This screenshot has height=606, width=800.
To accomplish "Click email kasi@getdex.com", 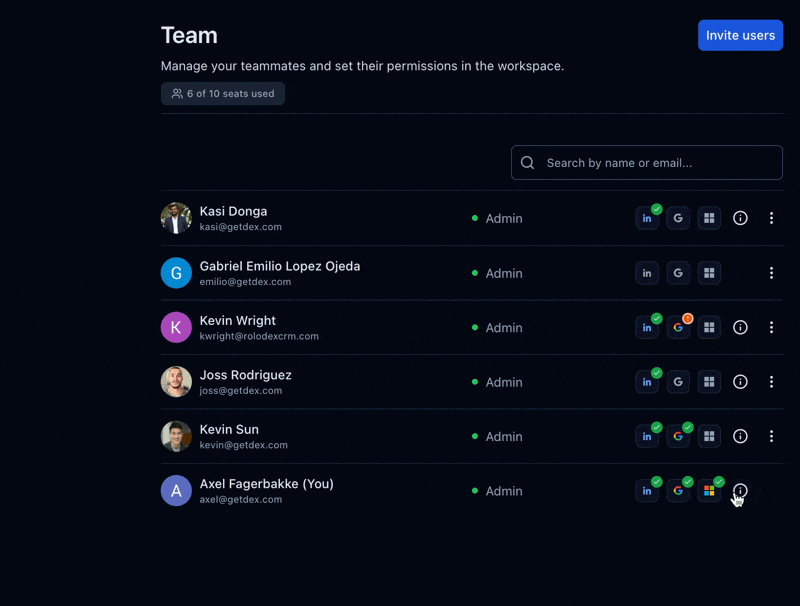I will [x=240, y=227].
